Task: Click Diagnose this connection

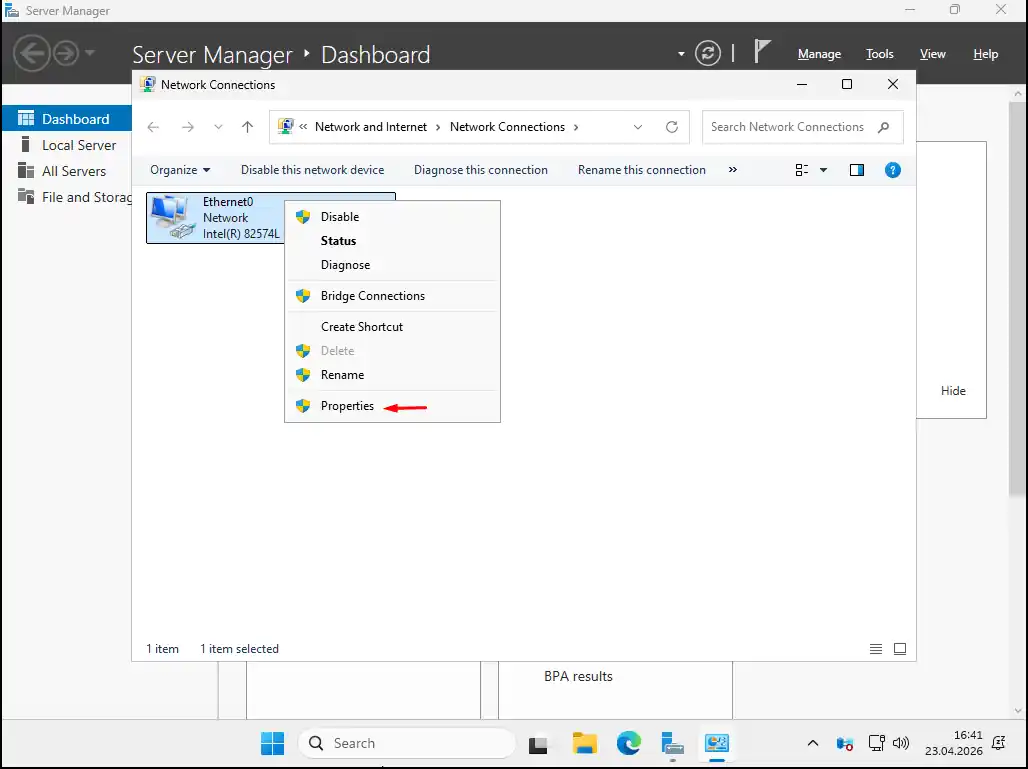Action: point(481,170)
